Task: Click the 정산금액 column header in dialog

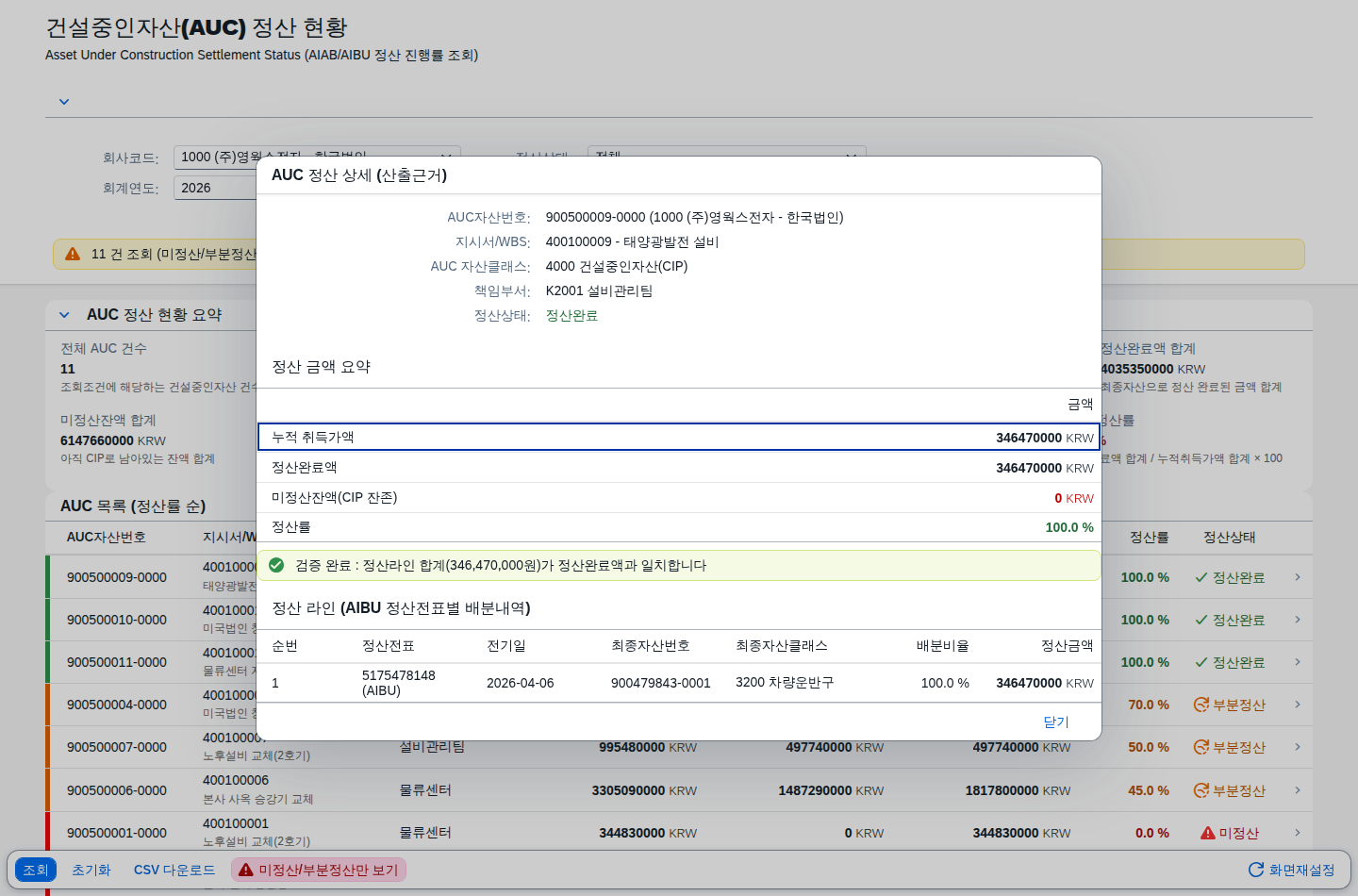Action: pos(1068,646)
